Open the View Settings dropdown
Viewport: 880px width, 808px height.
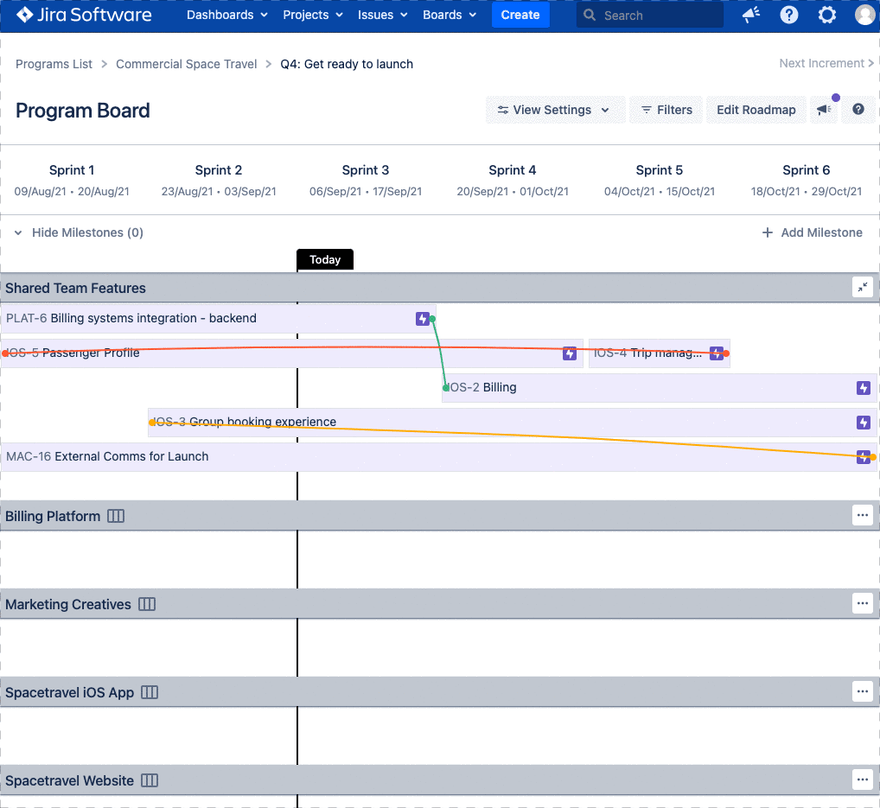554,110
